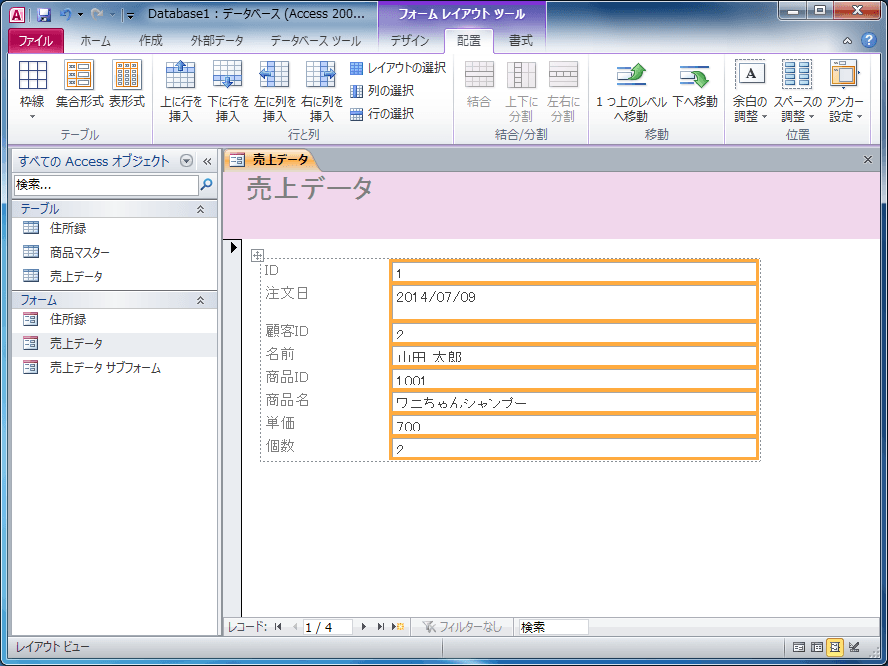Select the 商品マスター table
The width and height of the screenshot is (888, 666).
[114, 253]
